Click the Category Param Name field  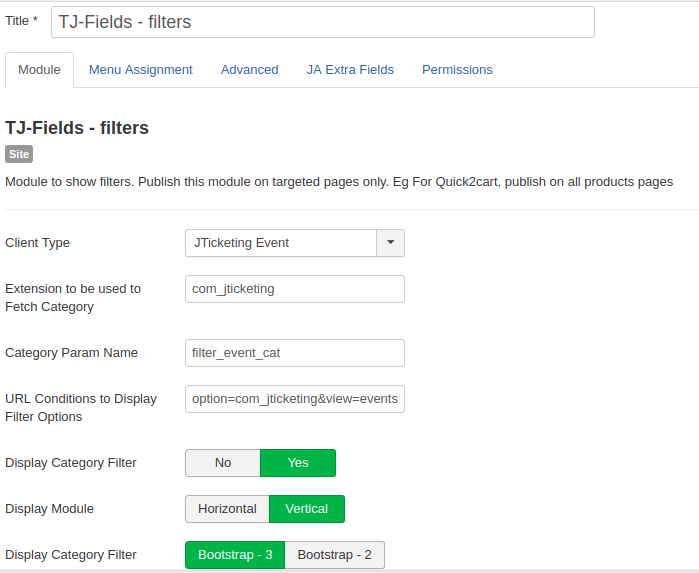pos(294,353)
